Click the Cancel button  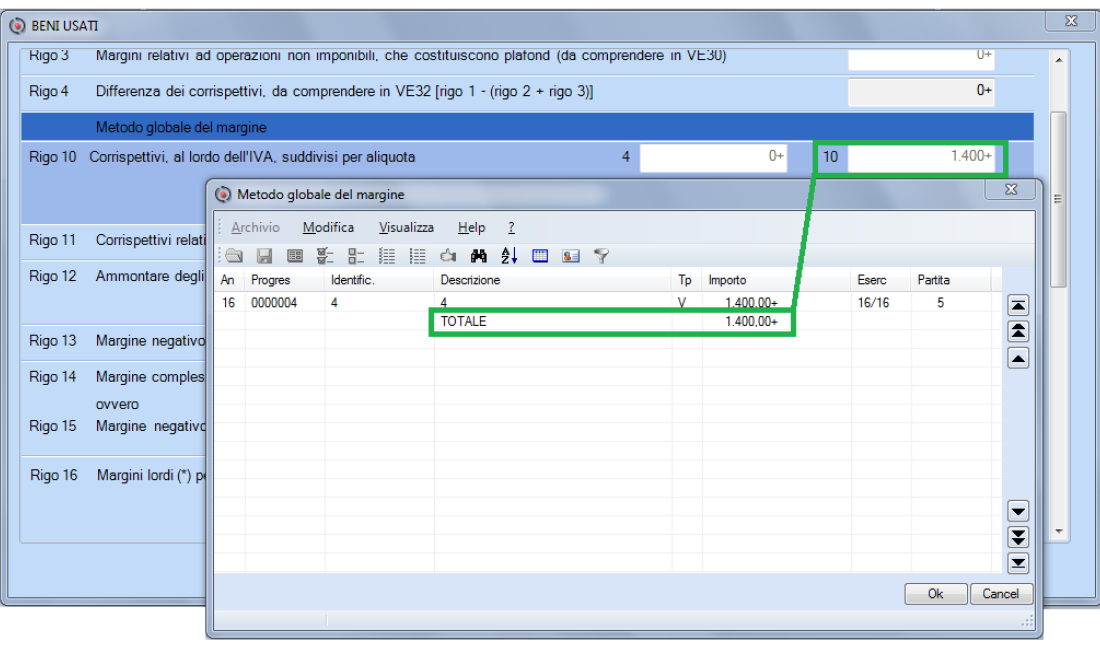[x=1000, y=594]
